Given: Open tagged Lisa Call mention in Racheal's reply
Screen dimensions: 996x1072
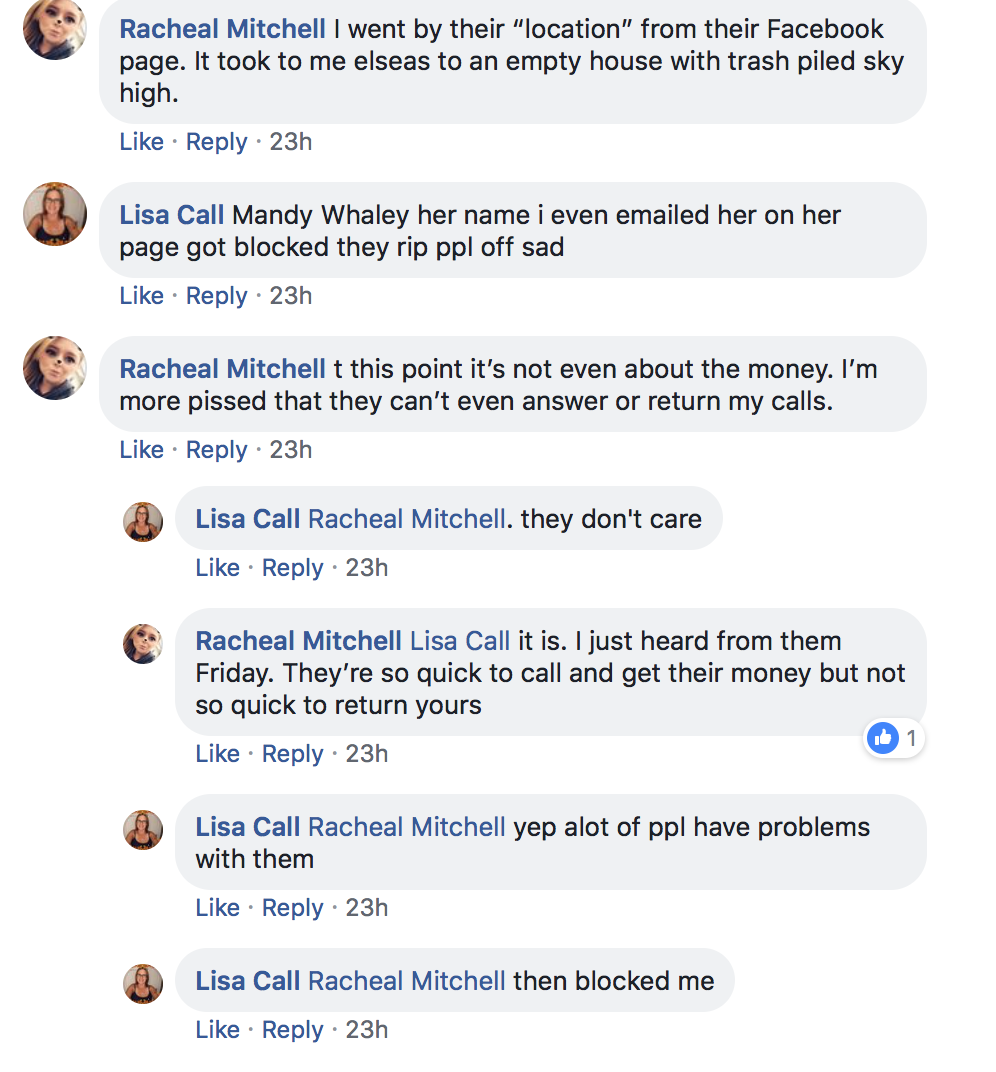Looking at the screenshot, I should tap(460, 641).
